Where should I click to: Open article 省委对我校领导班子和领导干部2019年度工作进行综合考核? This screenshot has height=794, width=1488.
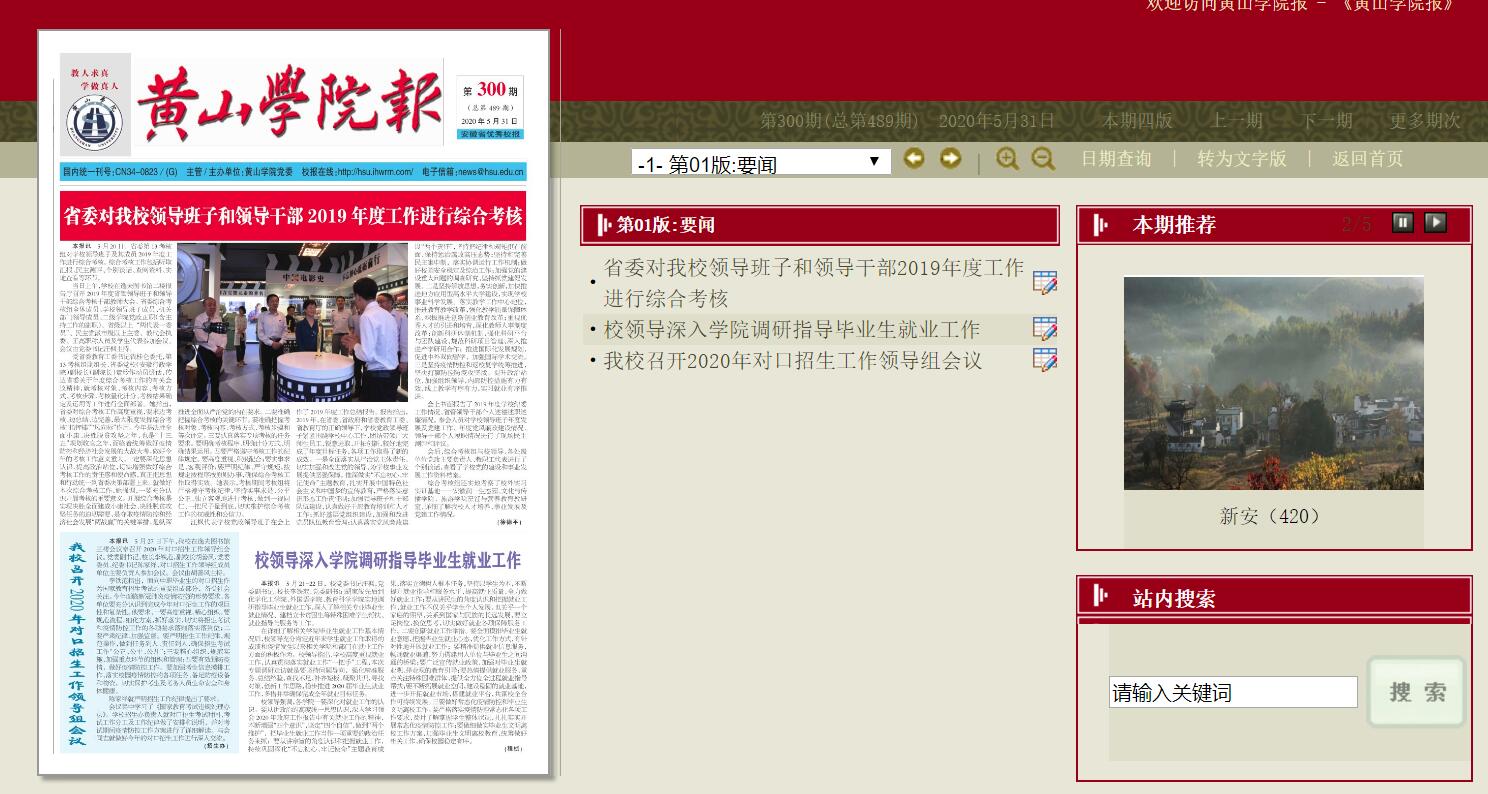814,283
